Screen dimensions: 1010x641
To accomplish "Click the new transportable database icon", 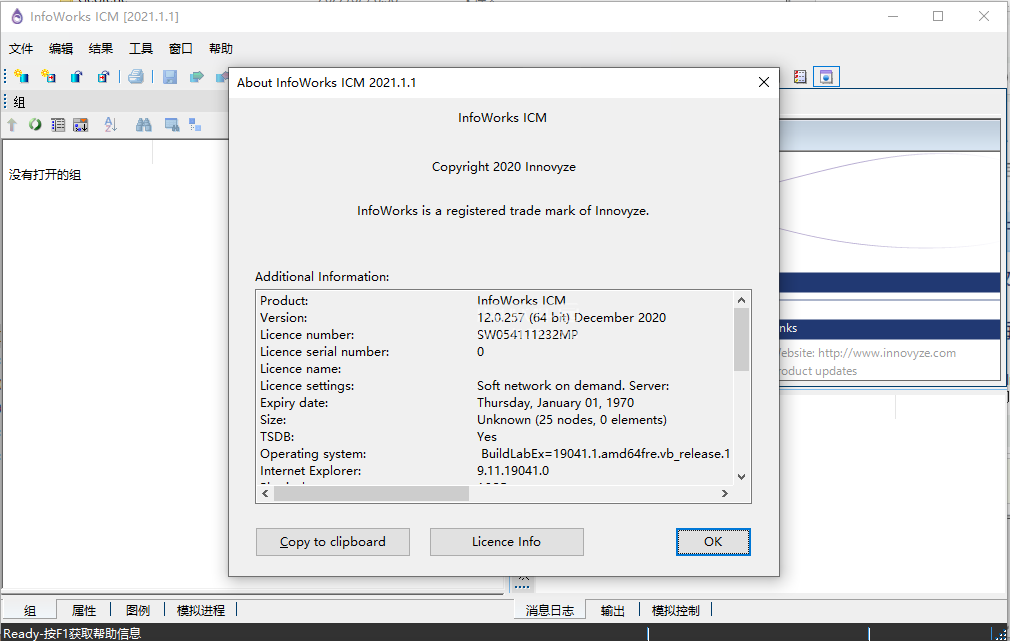I will [x=48, y=77].
